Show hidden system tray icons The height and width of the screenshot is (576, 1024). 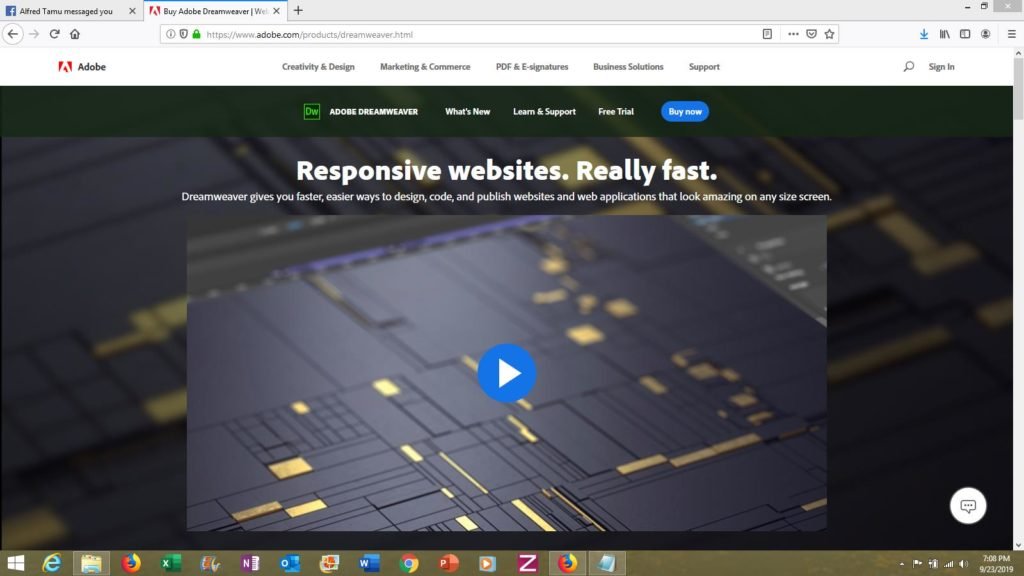pos(902,564)
